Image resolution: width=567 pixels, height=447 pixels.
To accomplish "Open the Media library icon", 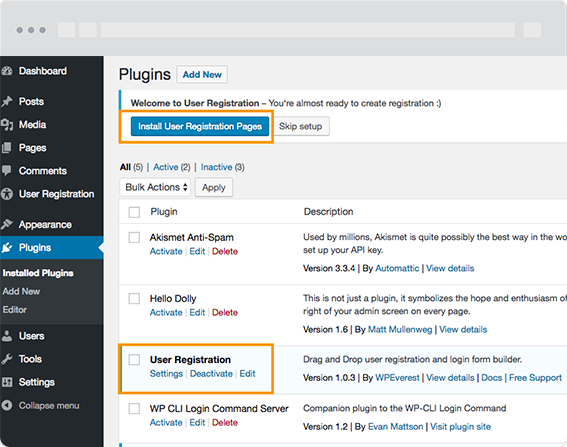I will [x=7, y=125].
